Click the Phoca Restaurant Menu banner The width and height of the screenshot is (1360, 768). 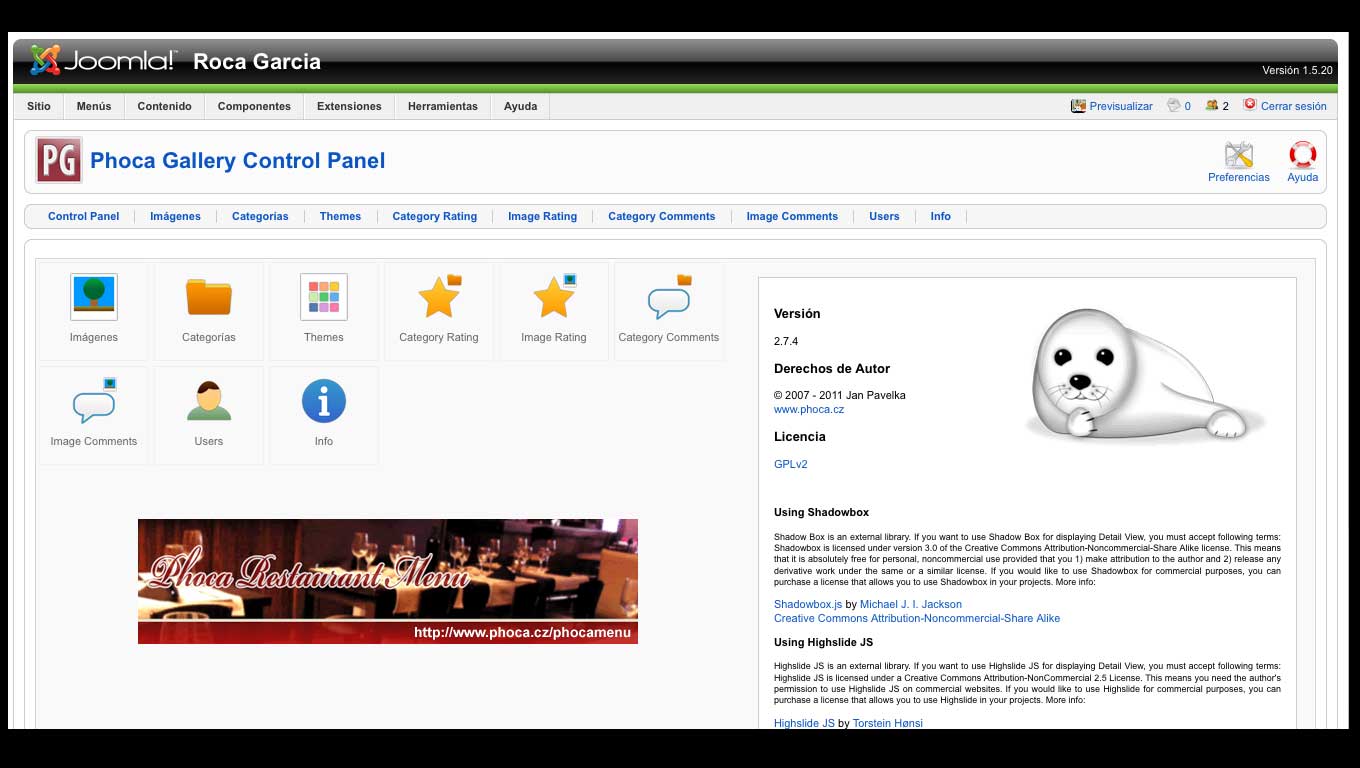point(388,581)
